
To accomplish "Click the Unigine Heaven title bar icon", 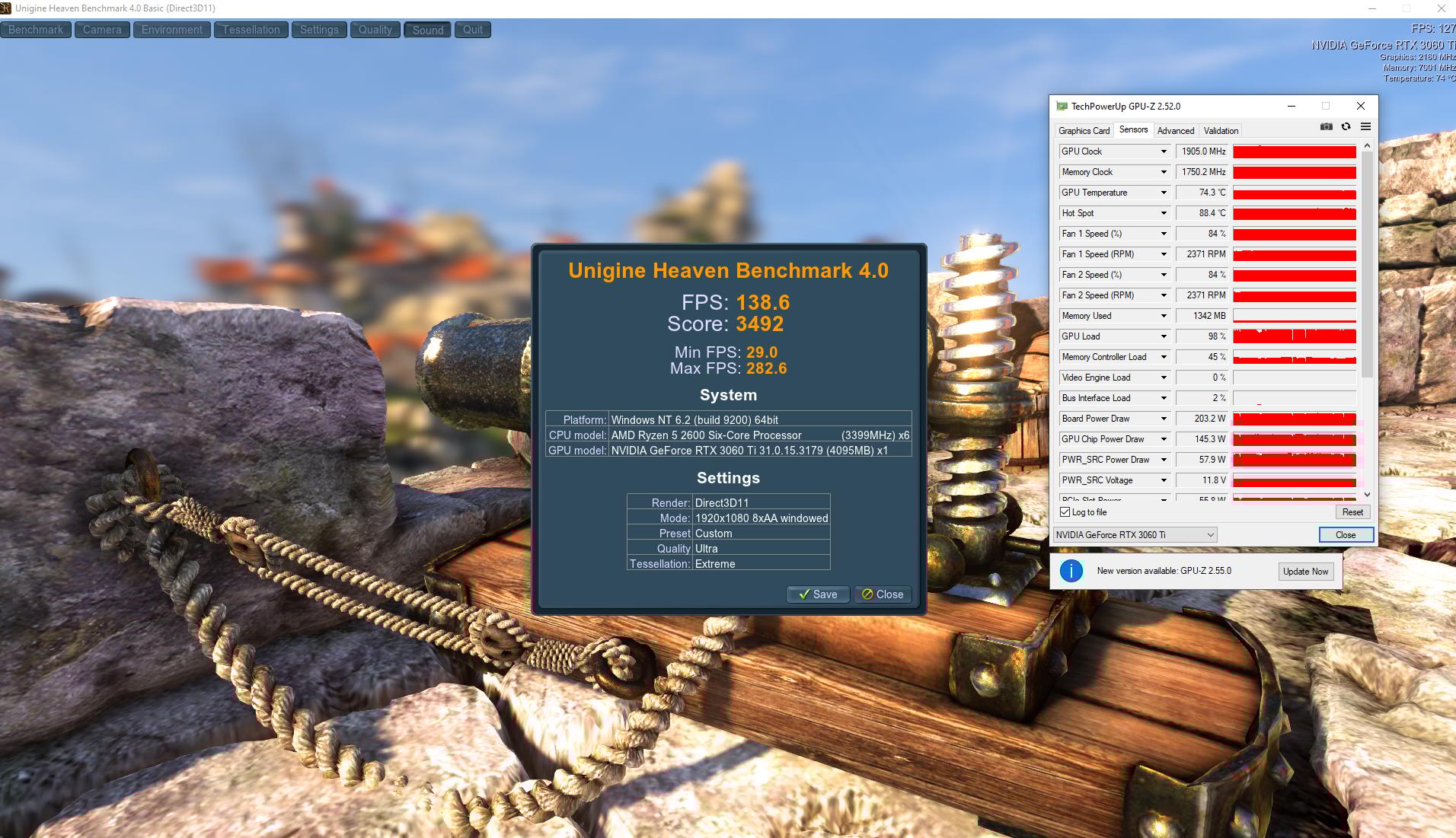I will 6,8.
